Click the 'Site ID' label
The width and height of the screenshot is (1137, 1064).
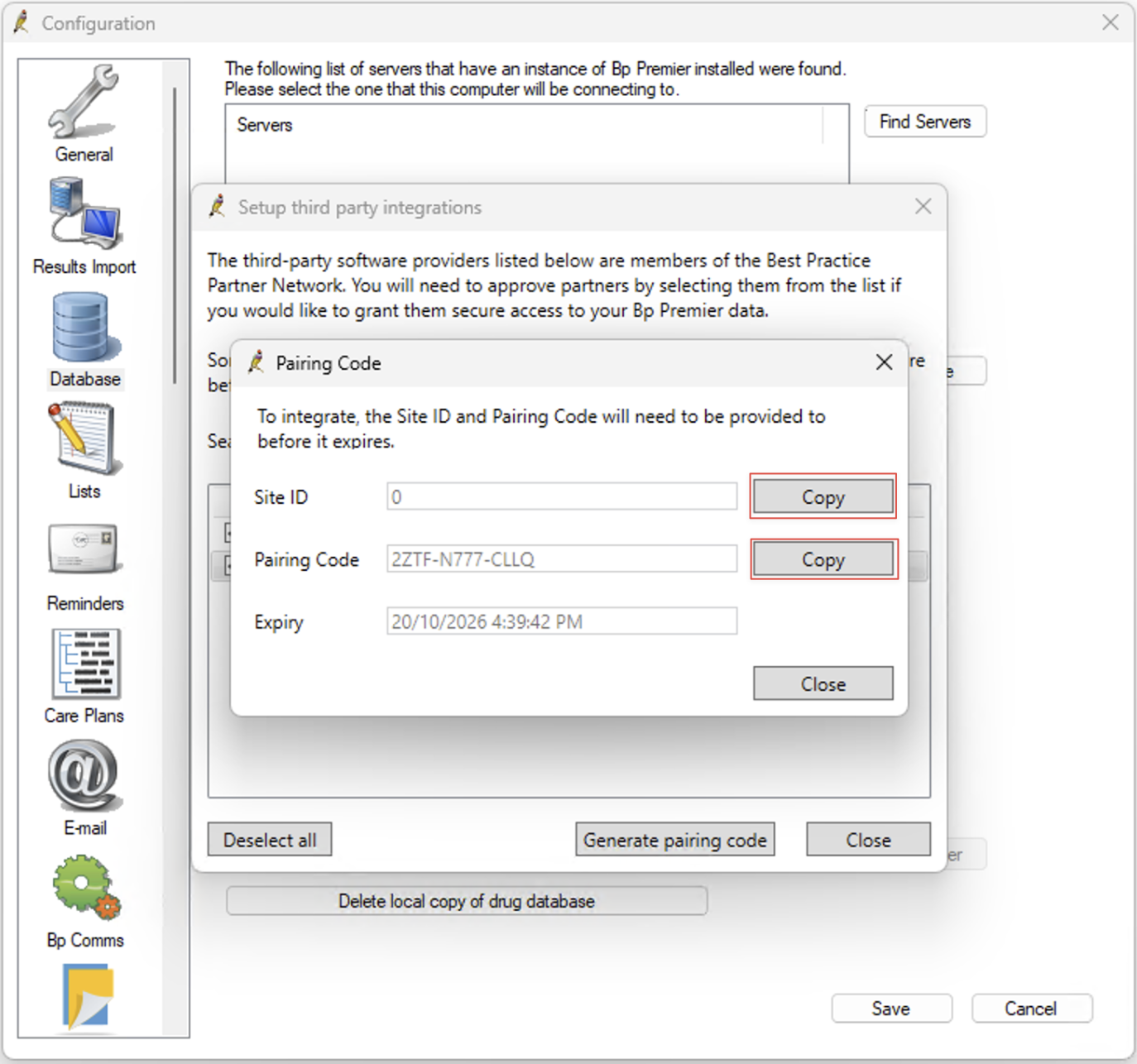coord(281,496)
